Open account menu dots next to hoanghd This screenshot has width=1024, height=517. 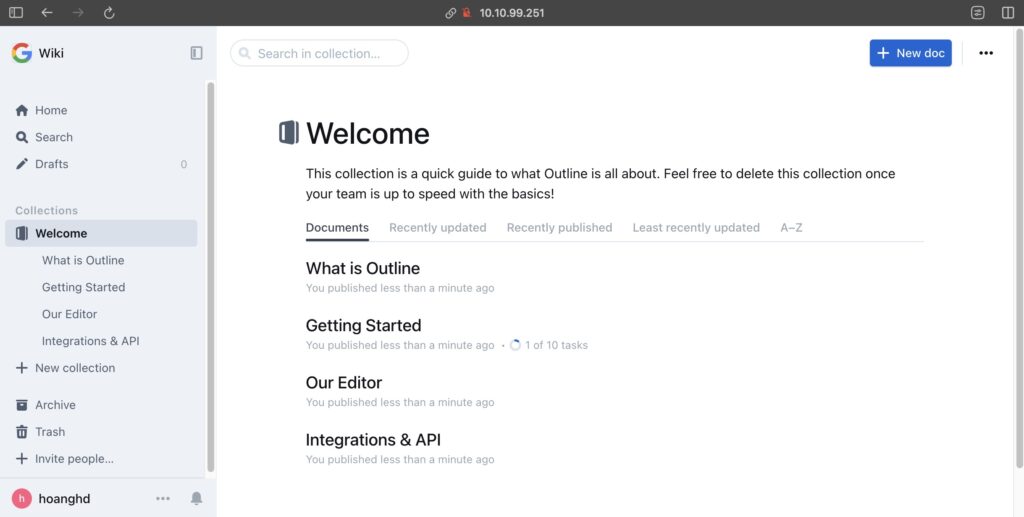163,499
